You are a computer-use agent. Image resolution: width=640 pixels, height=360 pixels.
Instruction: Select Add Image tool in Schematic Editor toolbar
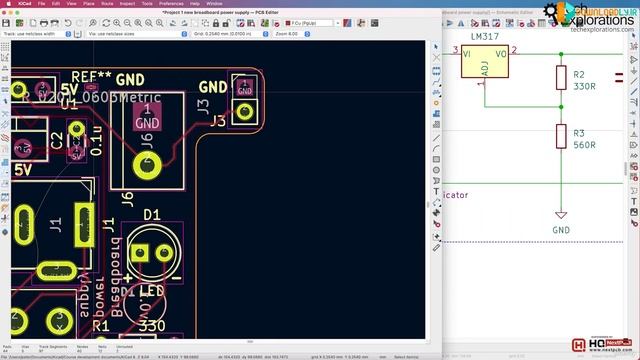tap(633, 212)
